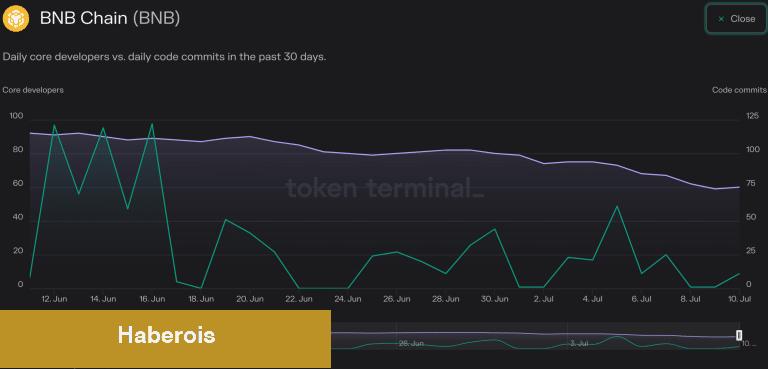The width and height of the screenshot is (768, 369).
Task: Click the left axis value 60
Action: (x=17, y=184)
